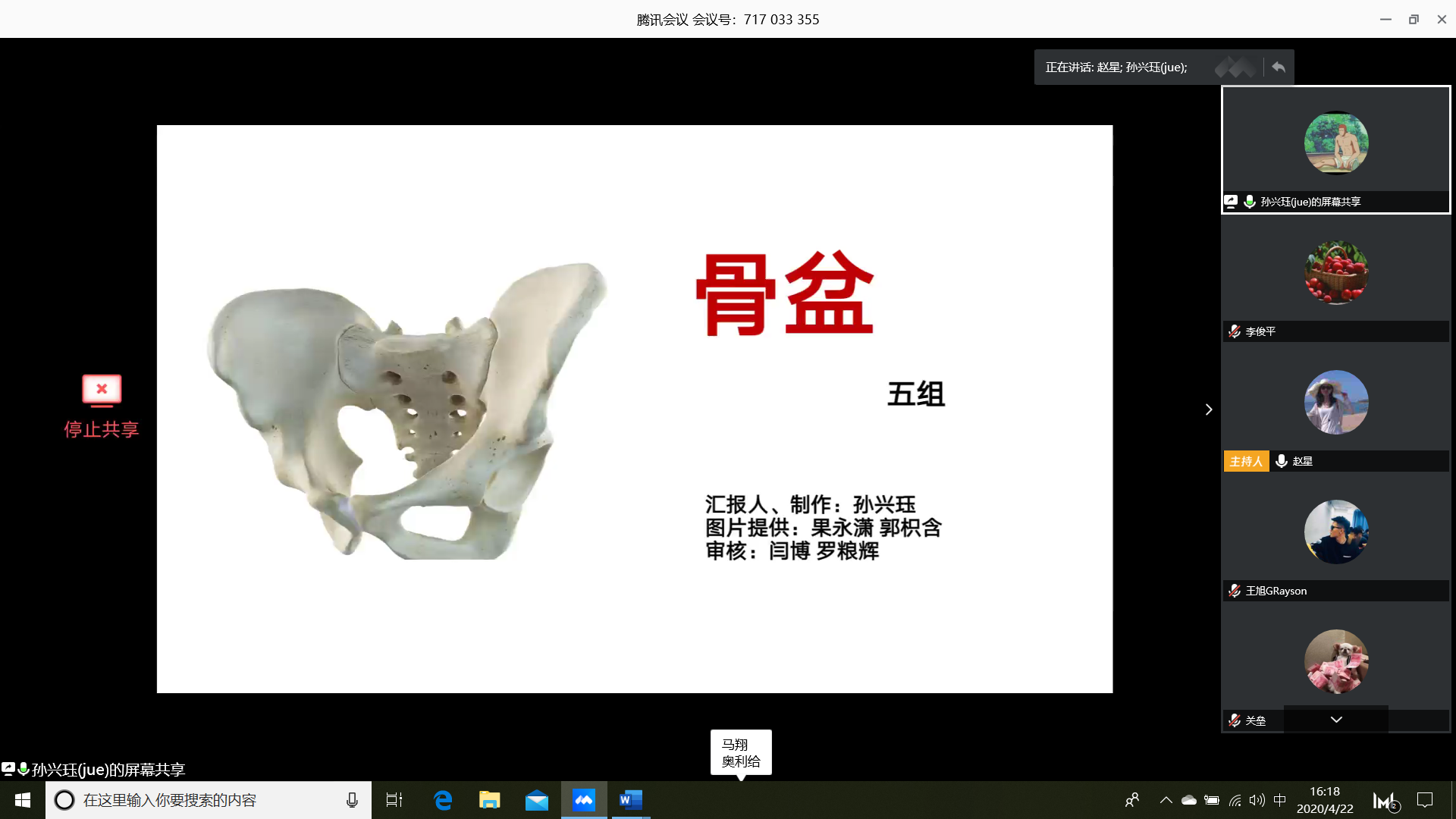This screenshot has height=819, width=1456.
Task: Open the Windows Start menu
Action: tap(22, 800)
